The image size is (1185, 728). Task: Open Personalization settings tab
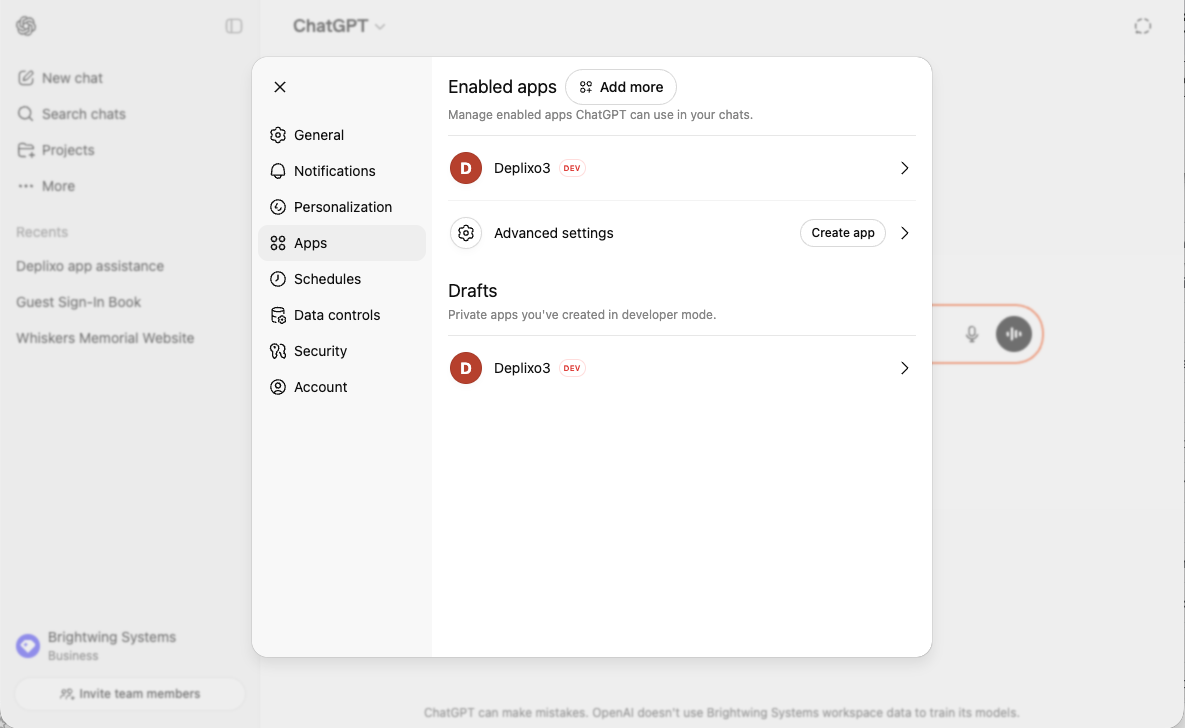click(342, 207)
